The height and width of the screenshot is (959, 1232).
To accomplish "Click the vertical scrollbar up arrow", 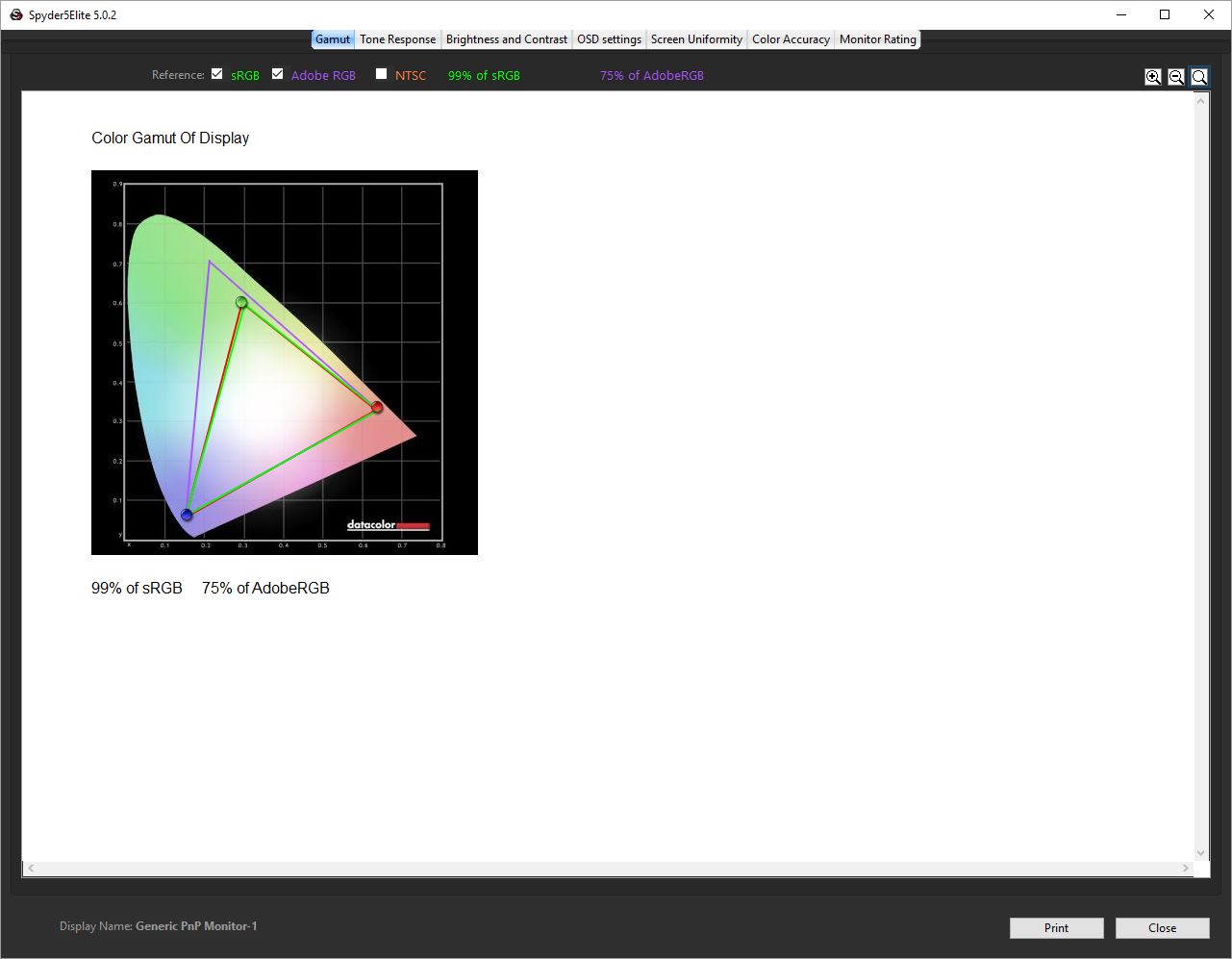I will pos(1200,101).
